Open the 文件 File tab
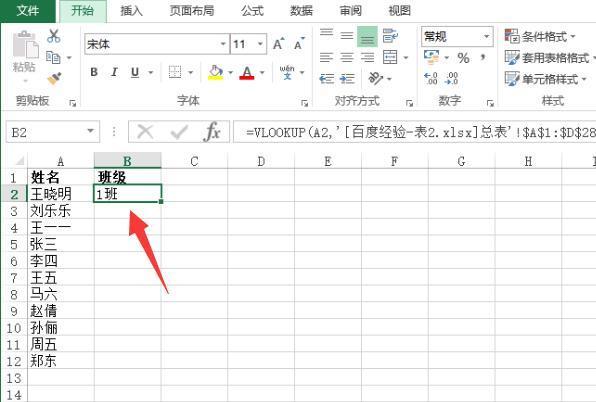596x402 pixels. [x=27, y=10]
